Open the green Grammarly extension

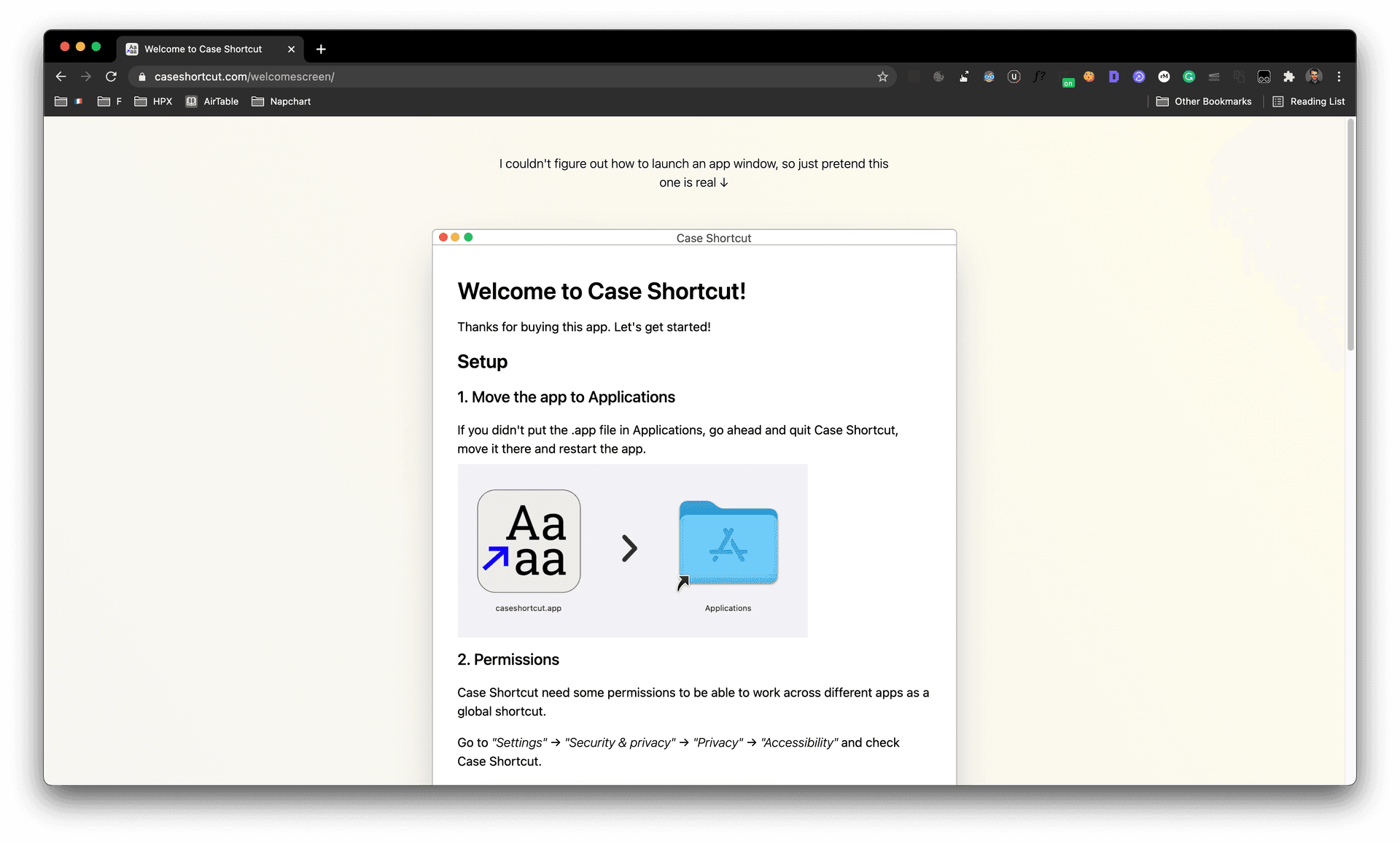(1189, 77)
